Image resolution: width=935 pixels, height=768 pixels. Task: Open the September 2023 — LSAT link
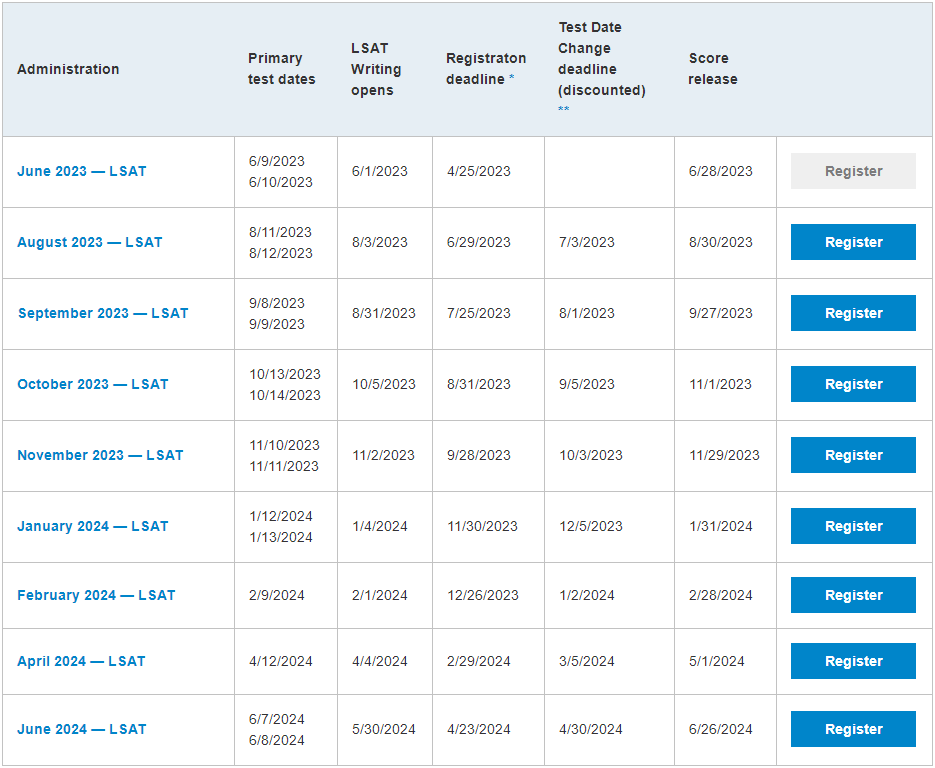(x=103, y=313)
